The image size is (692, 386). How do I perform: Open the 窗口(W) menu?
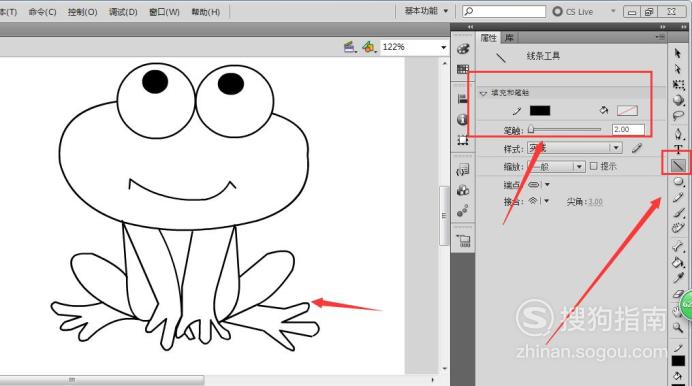[x=164, y=12]
